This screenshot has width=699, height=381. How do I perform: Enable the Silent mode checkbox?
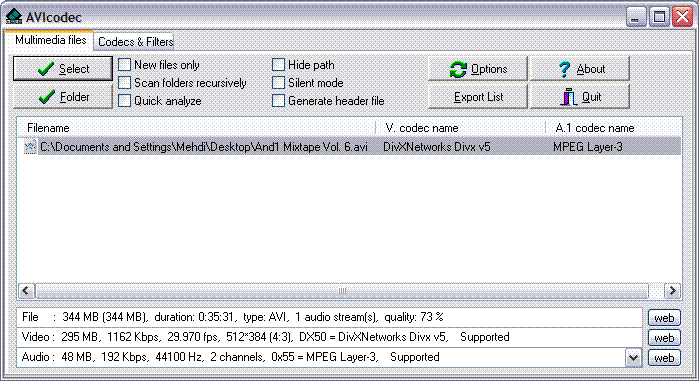point(278,82)
